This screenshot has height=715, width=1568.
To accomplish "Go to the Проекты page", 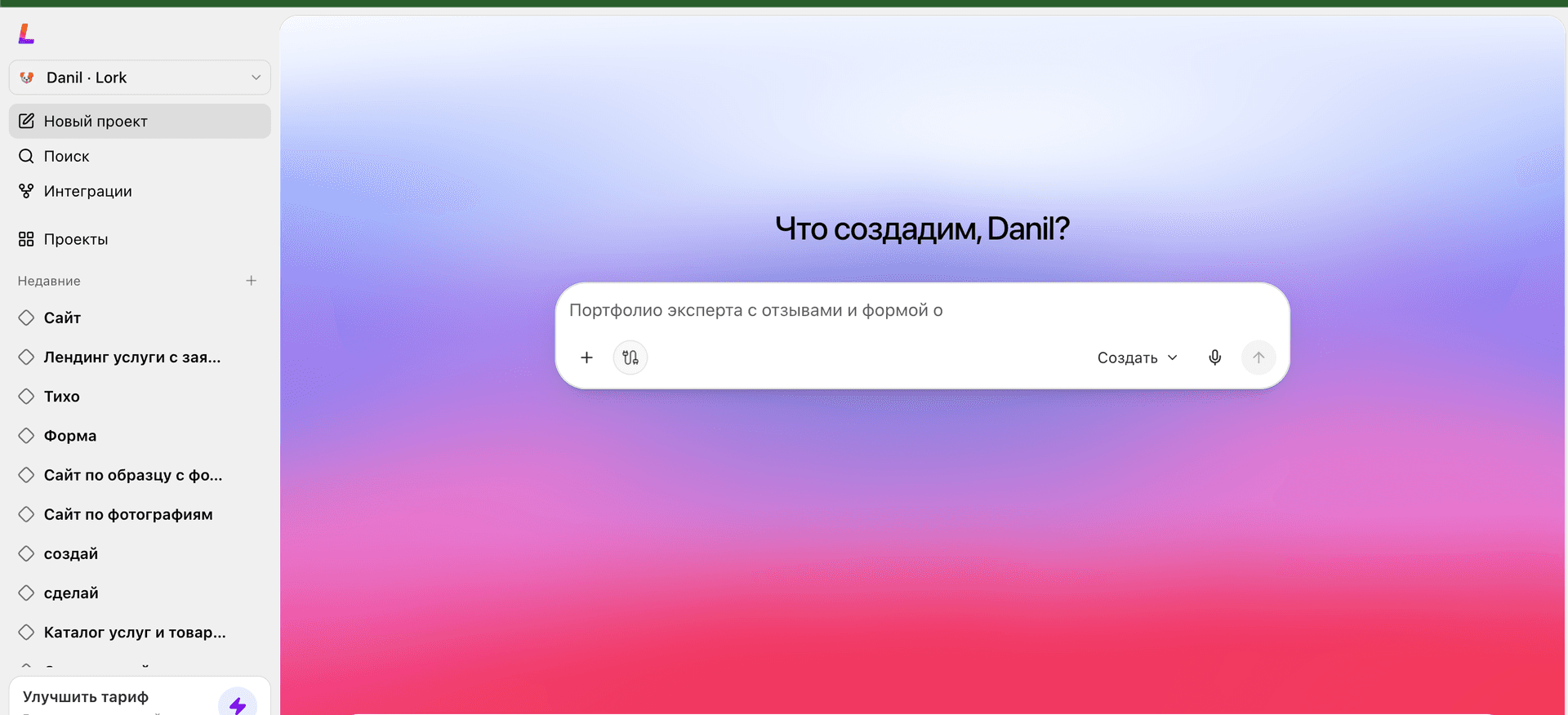I will point(140,239).
